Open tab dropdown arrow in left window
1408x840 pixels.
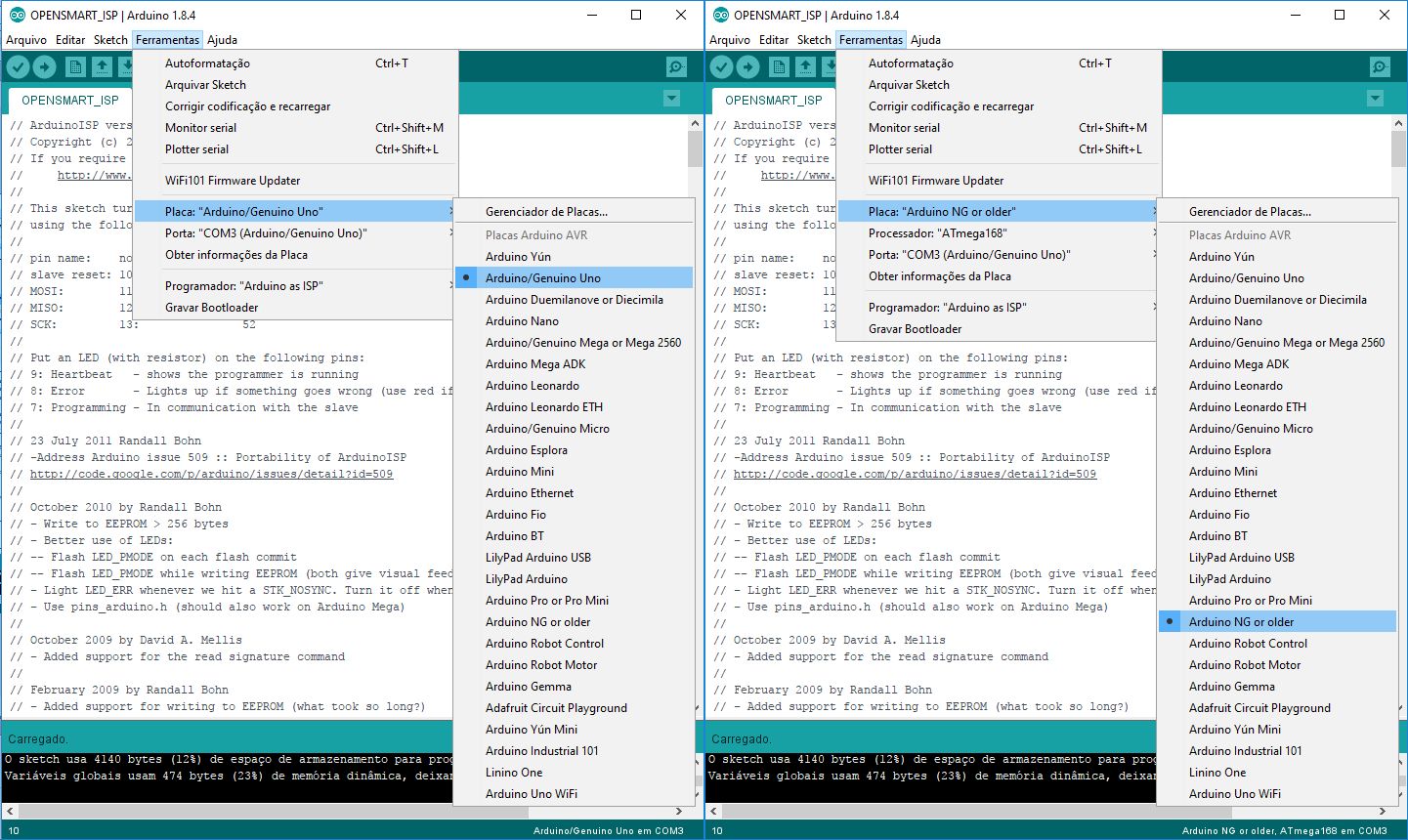pyautogui.click(x=671, y=99)
